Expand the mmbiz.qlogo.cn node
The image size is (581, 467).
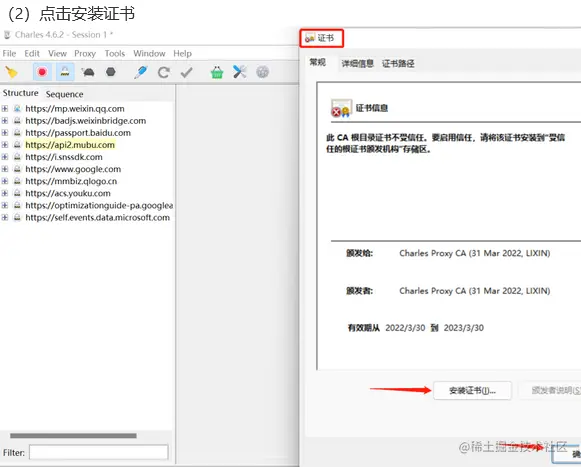4,181
